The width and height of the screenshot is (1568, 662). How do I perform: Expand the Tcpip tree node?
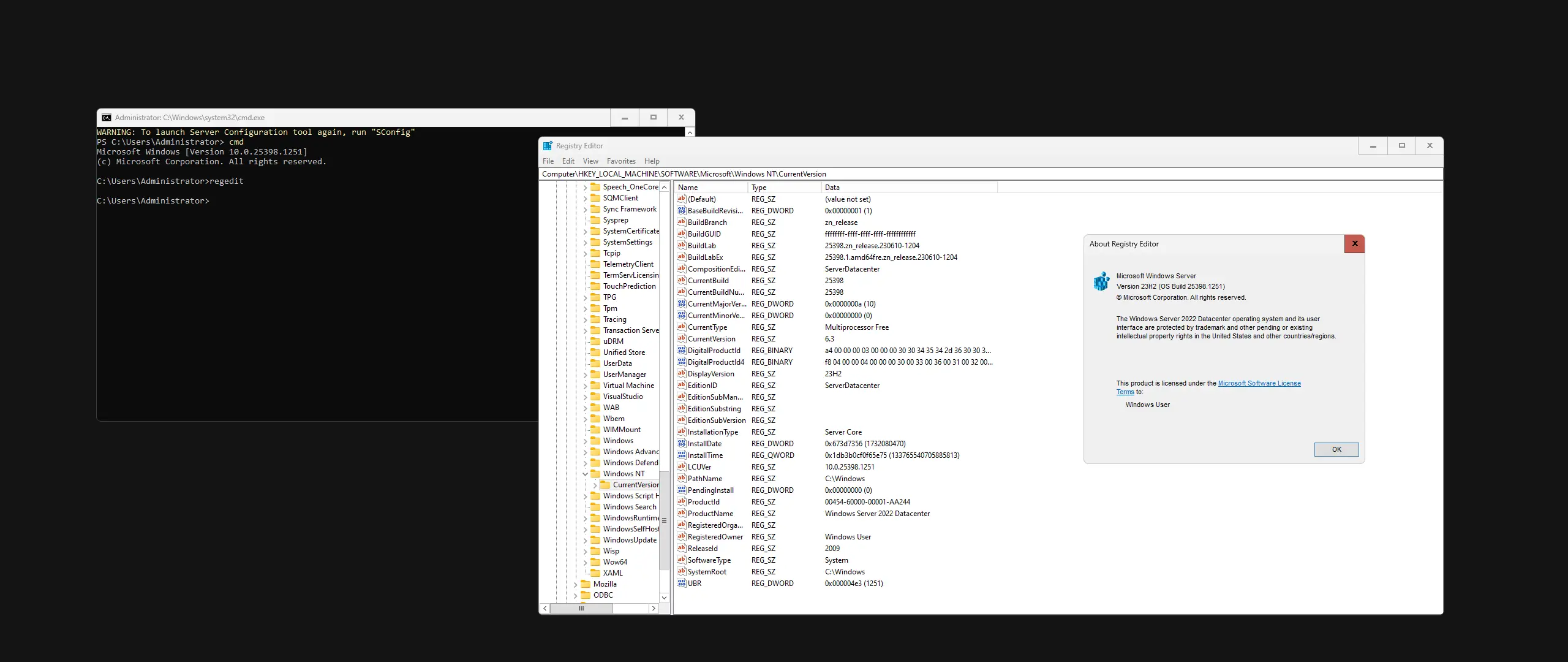tap(585, 253)
